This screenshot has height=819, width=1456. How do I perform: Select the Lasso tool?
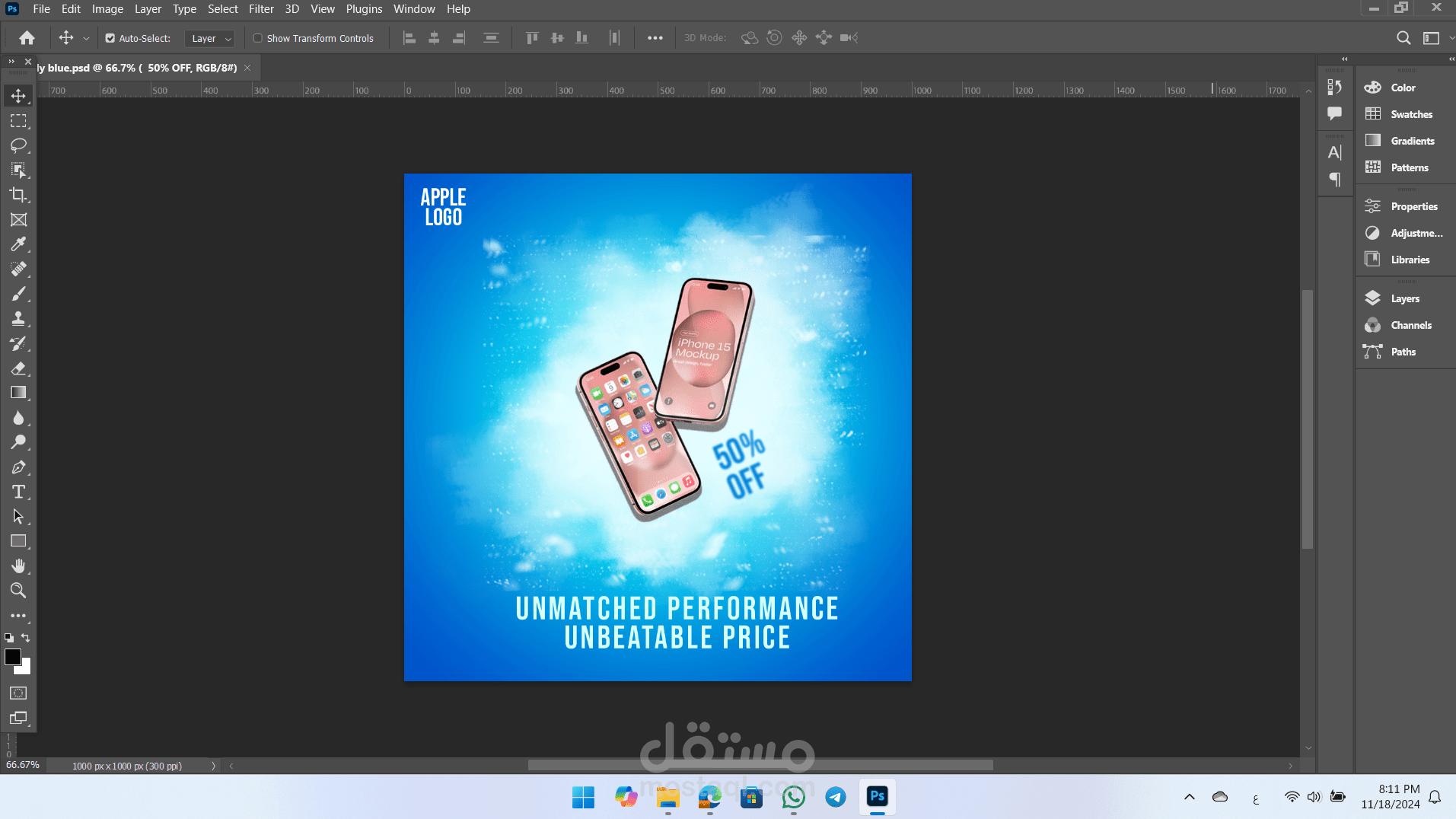click(18, 145)
